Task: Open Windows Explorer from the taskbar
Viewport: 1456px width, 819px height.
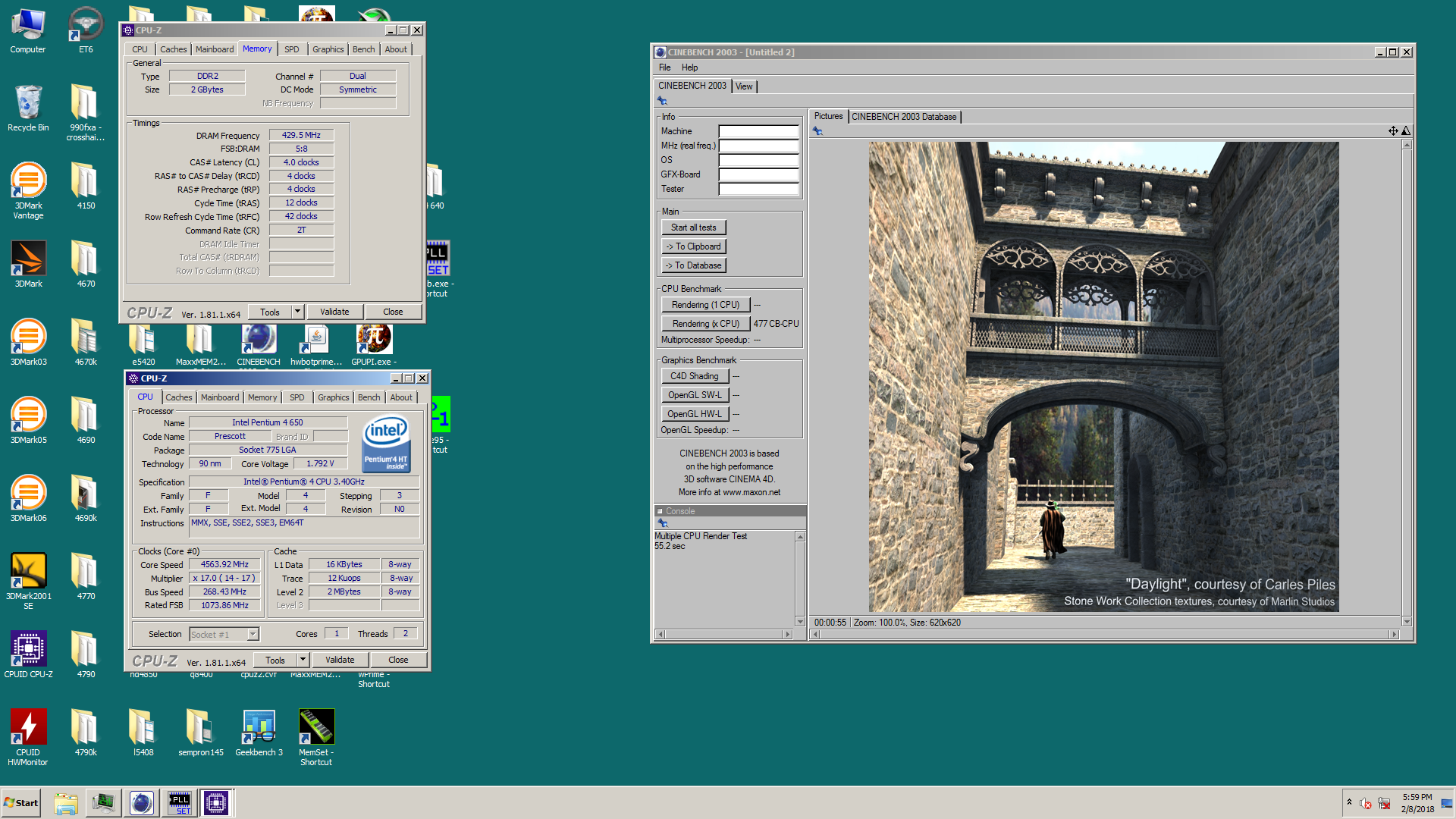Action: point(66,803)
